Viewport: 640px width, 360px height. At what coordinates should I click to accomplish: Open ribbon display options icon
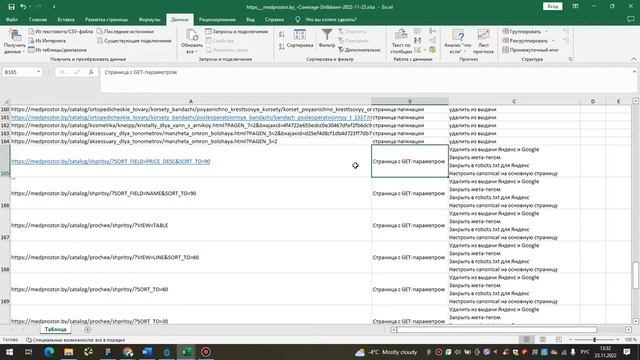tap(575, 7)
